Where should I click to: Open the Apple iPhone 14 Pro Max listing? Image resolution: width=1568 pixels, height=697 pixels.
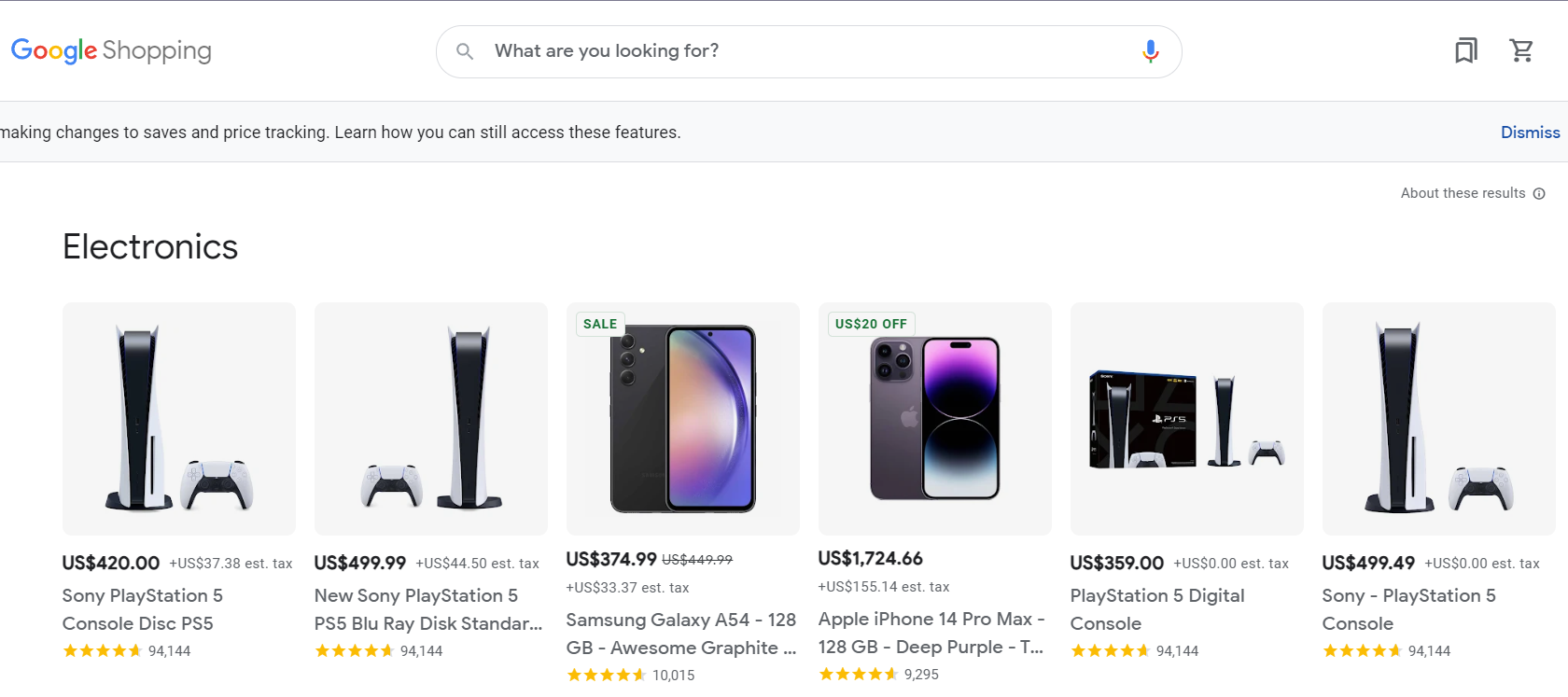931,632
